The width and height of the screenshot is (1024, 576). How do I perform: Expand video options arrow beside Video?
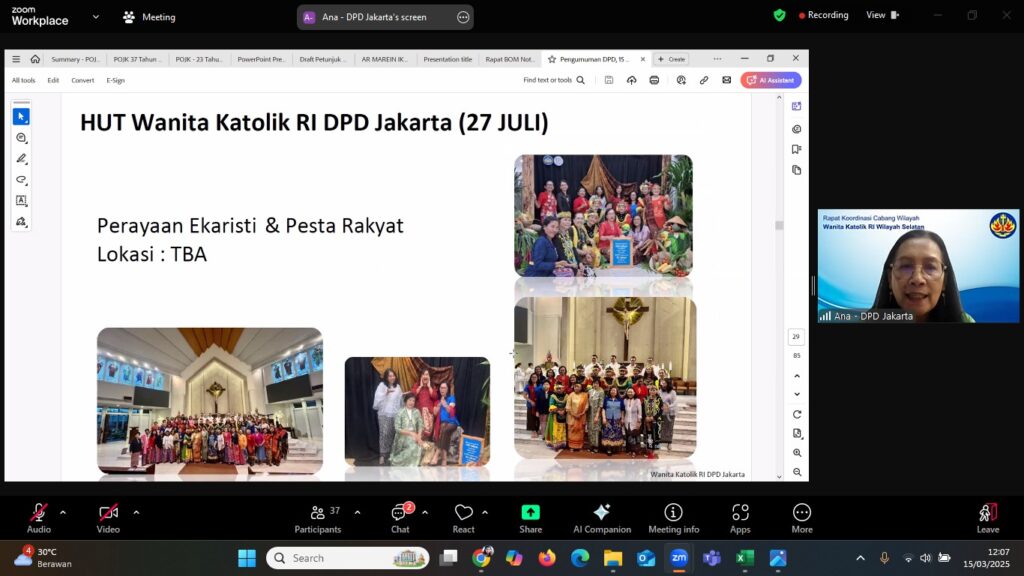136,512
